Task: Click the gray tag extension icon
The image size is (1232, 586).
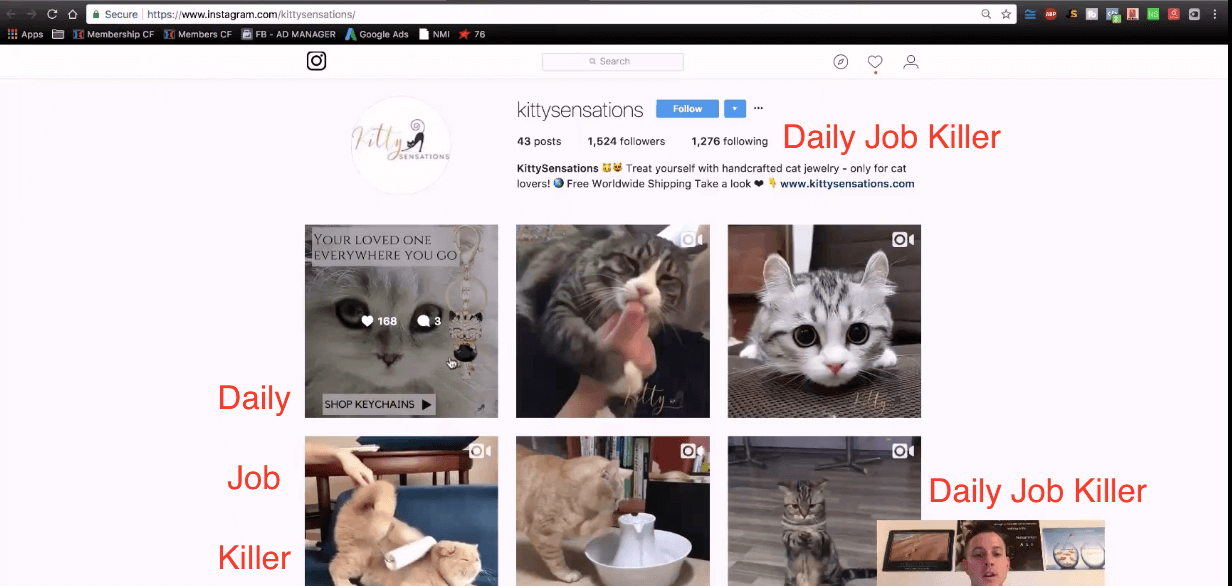Action: [x=1194, y=14]
